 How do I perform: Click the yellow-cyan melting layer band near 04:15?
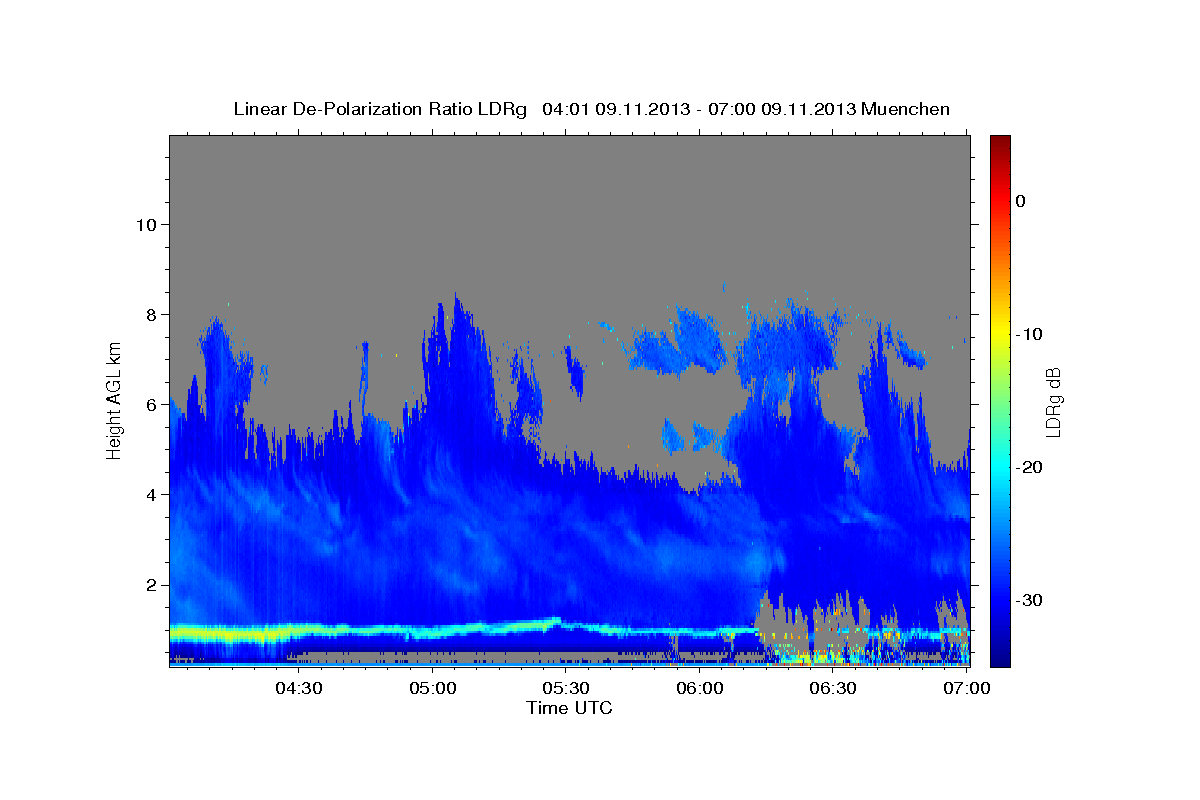[233, 633]
